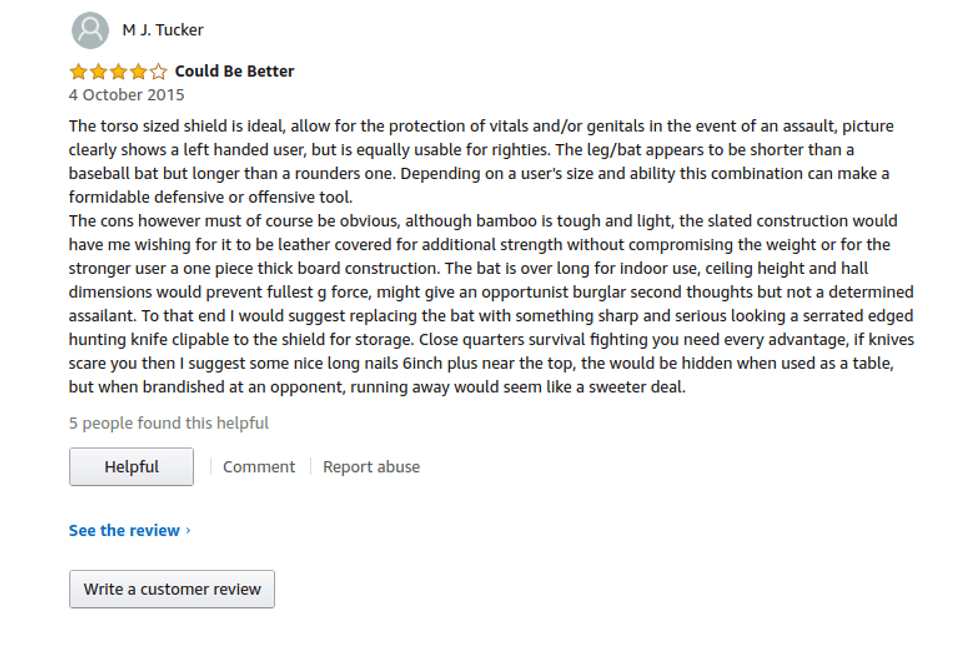
Task: Click the second gold rating star
Action: (x=98, y=72)
